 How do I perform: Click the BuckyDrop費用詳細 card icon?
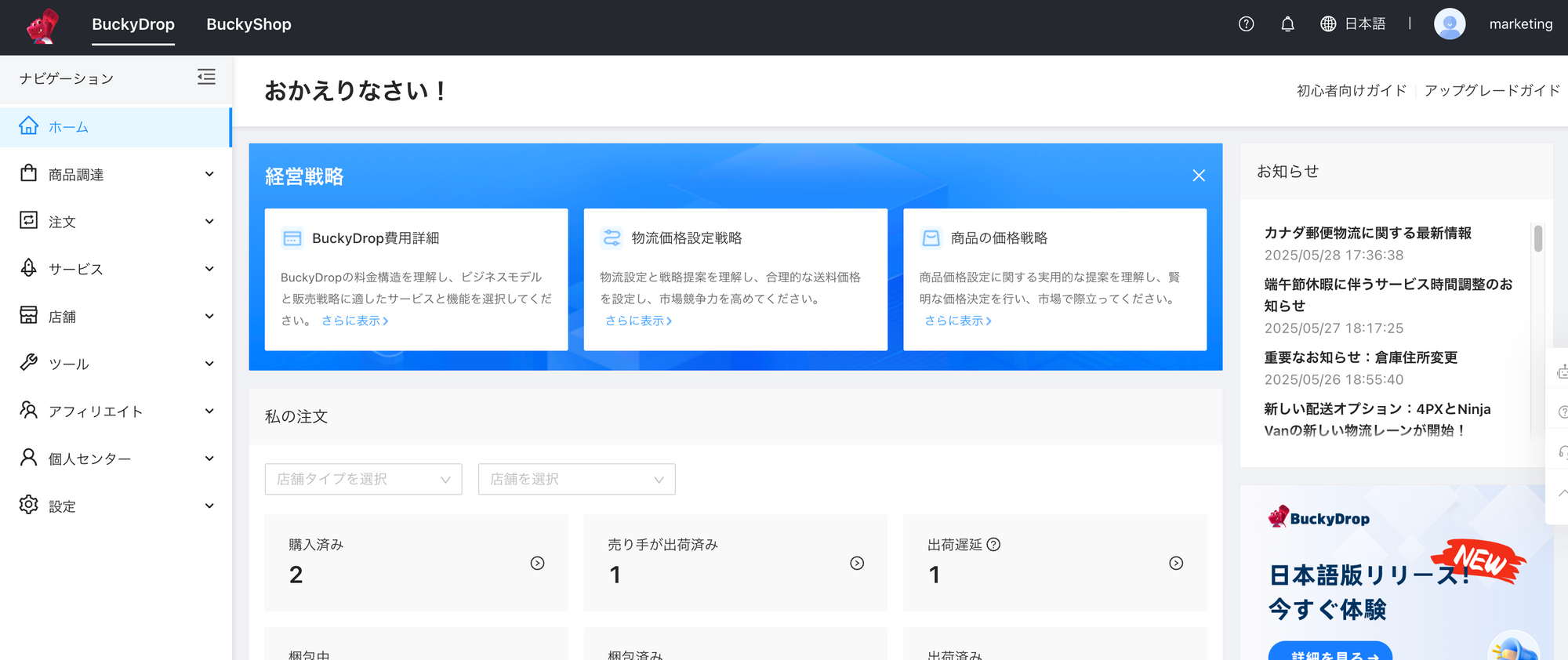[292, 238]
